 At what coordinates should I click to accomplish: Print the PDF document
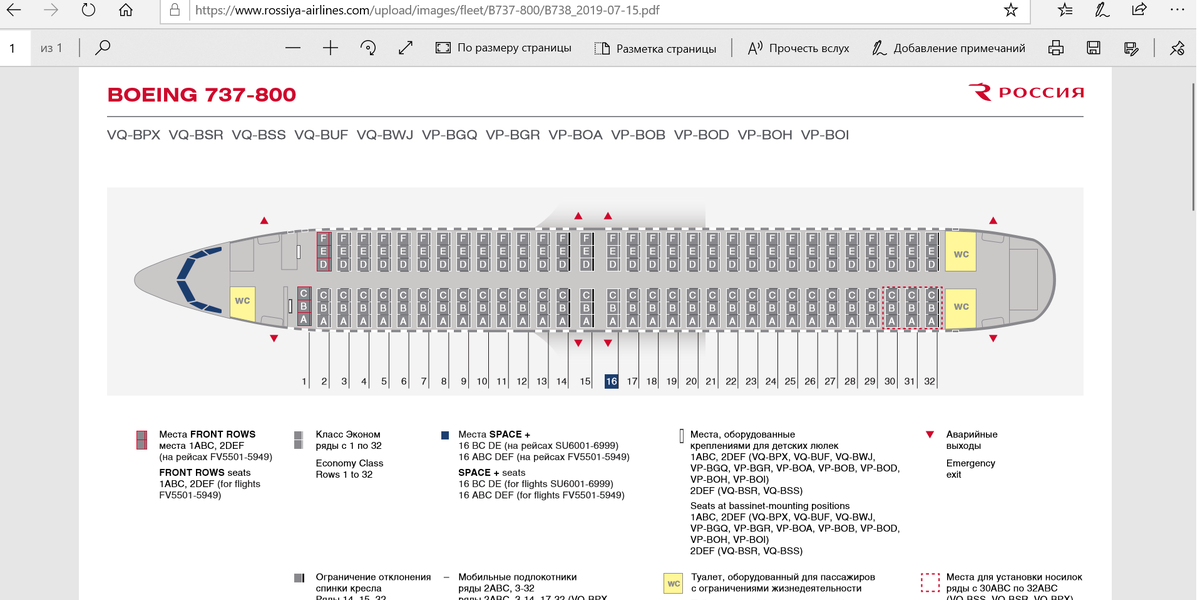tap(1055, 48)
